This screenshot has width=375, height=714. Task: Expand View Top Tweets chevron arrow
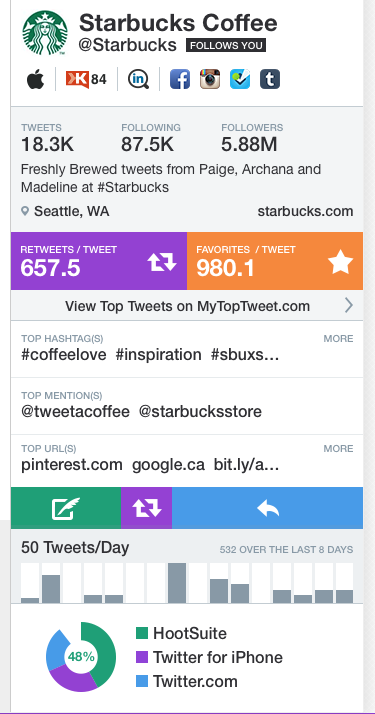[349, 305]
